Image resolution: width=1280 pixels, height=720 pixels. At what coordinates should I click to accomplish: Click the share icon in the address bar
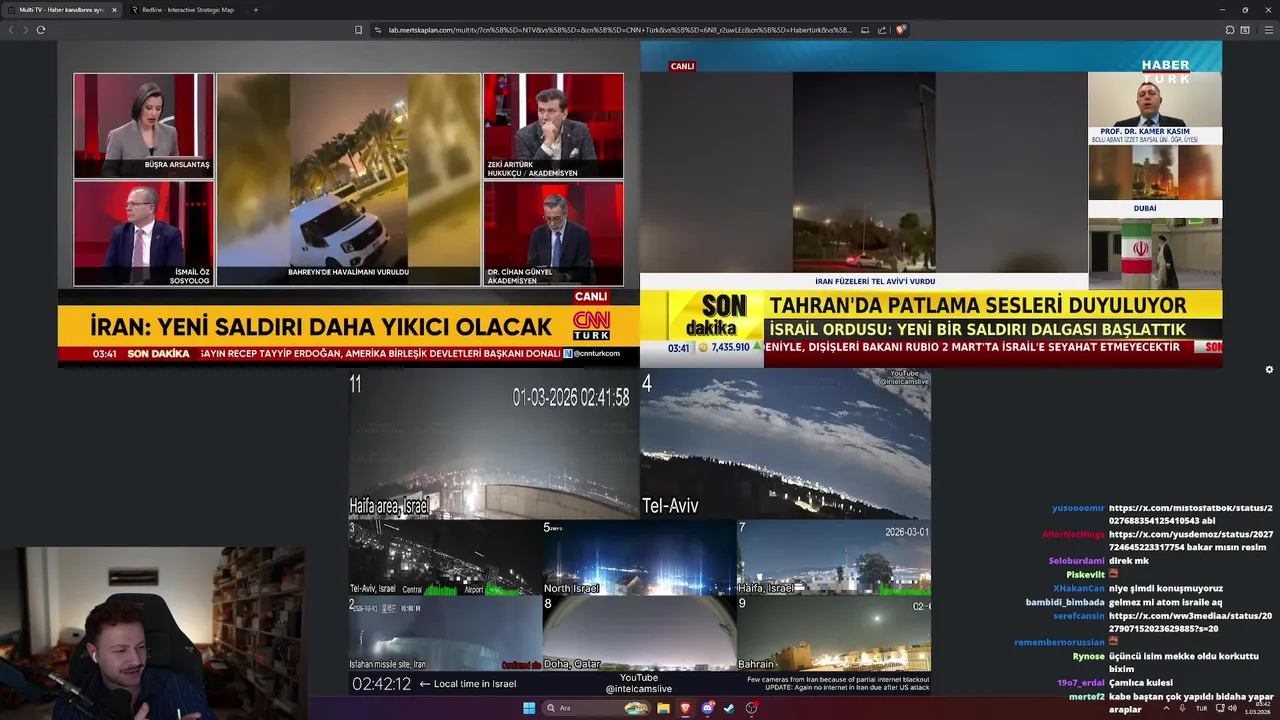[883, 30]
